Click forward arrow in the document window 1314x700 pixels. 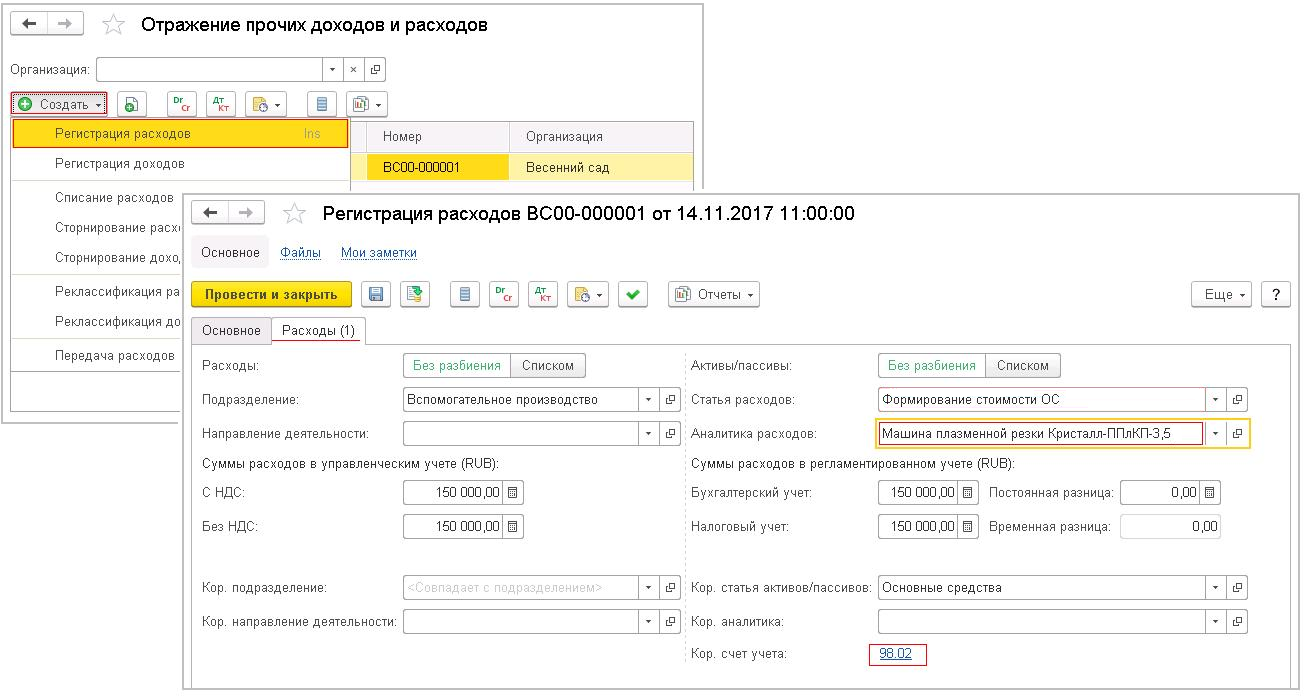[247, 213]
